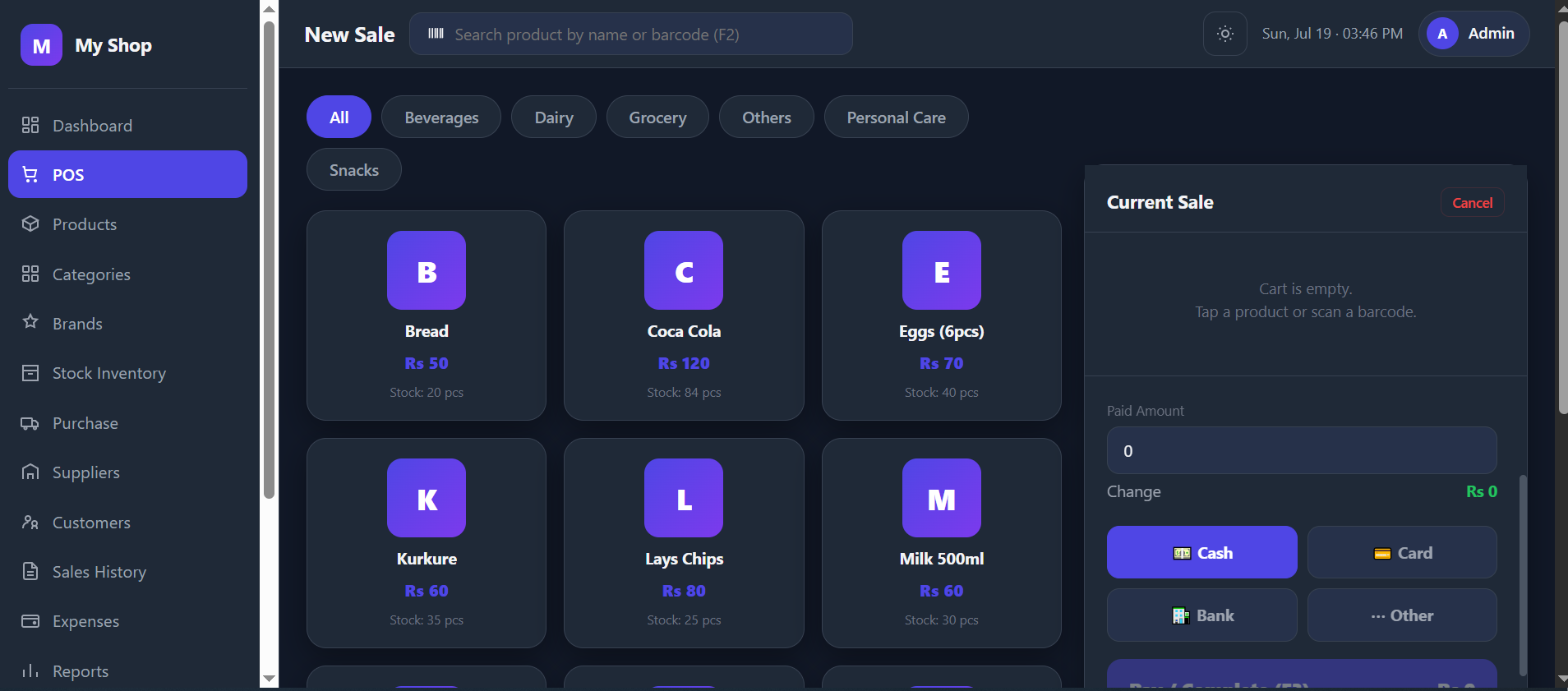Screen dimensions: 1568x691
Task: Go to Stock Inventory page
Action: click(x=127, y=373)
